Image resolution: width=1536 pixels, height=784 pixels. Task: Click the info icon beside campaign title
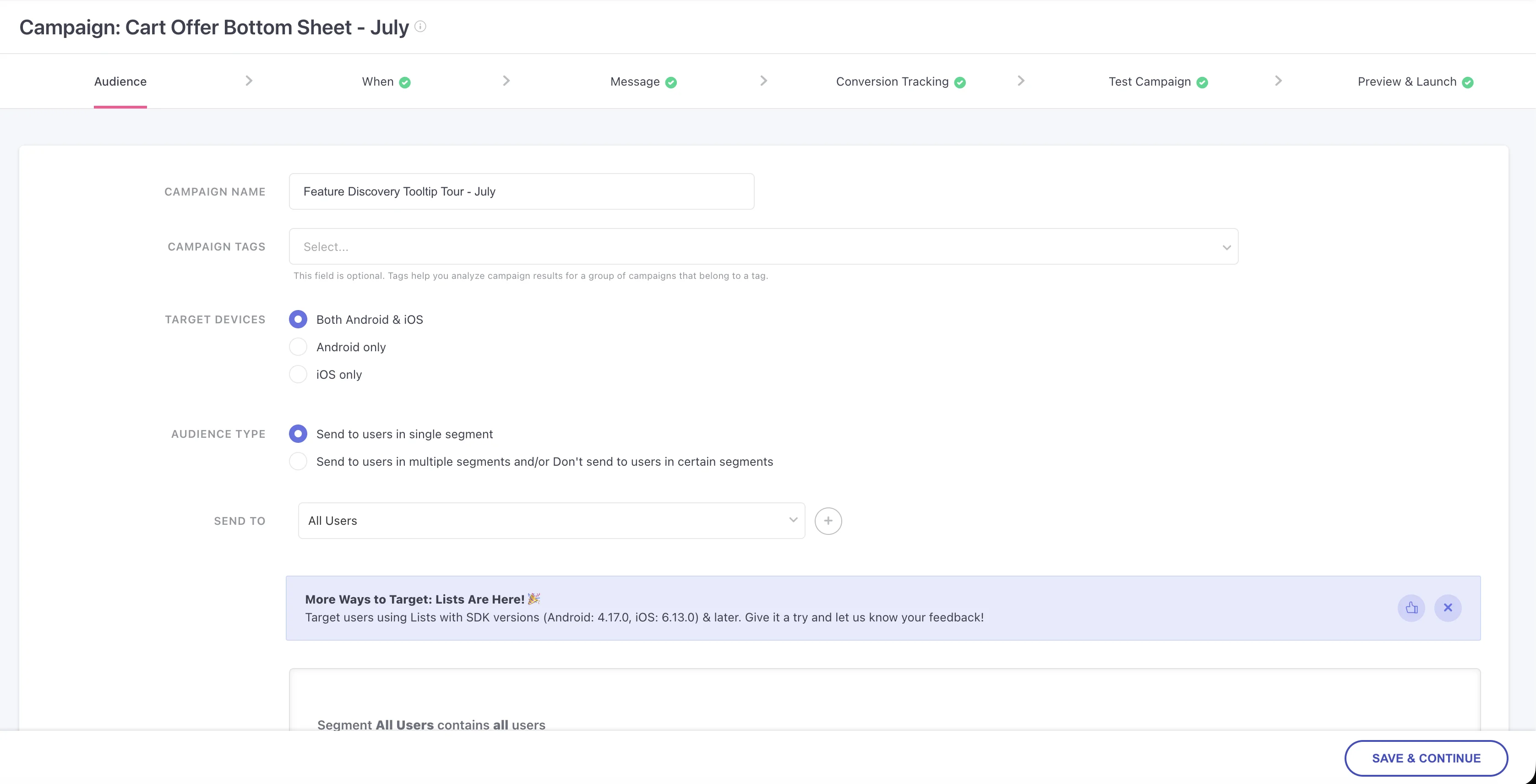pyautogui.click(x=420, y=26)
